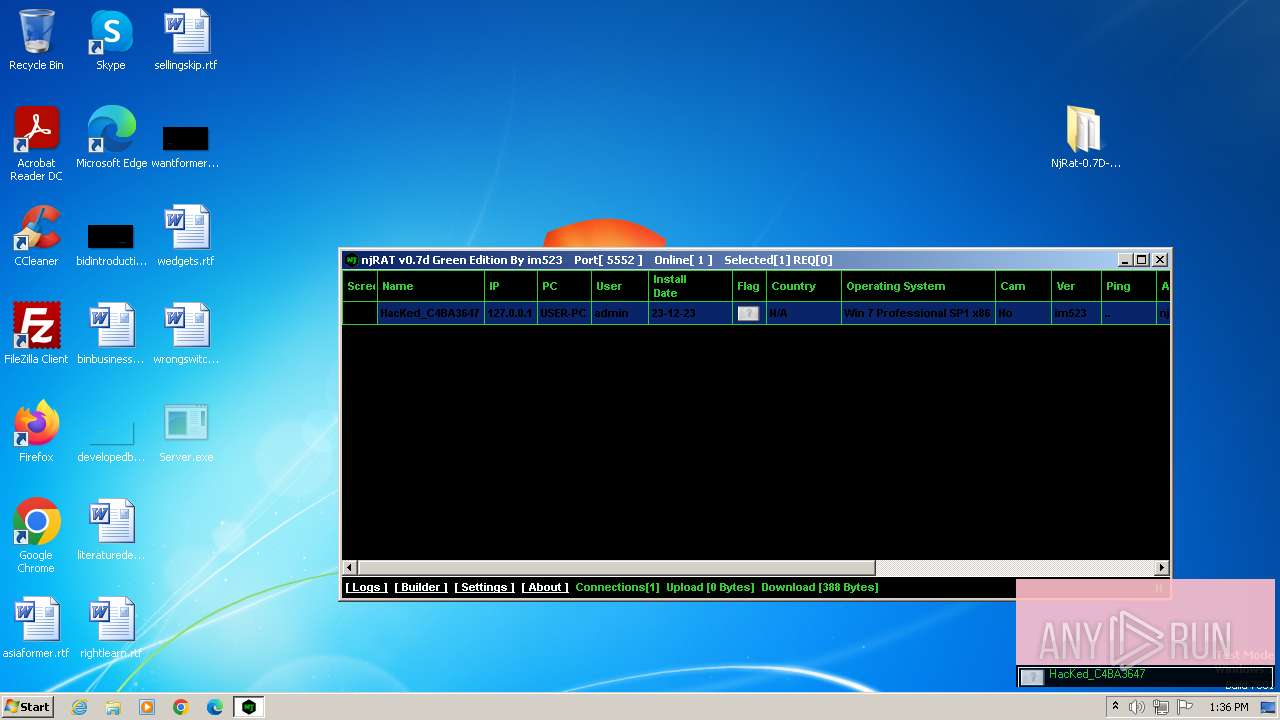This screenshot has width=1280, height=720.
Task: Click horizontal scrollbar left arrow
Action: coord(350,568)
